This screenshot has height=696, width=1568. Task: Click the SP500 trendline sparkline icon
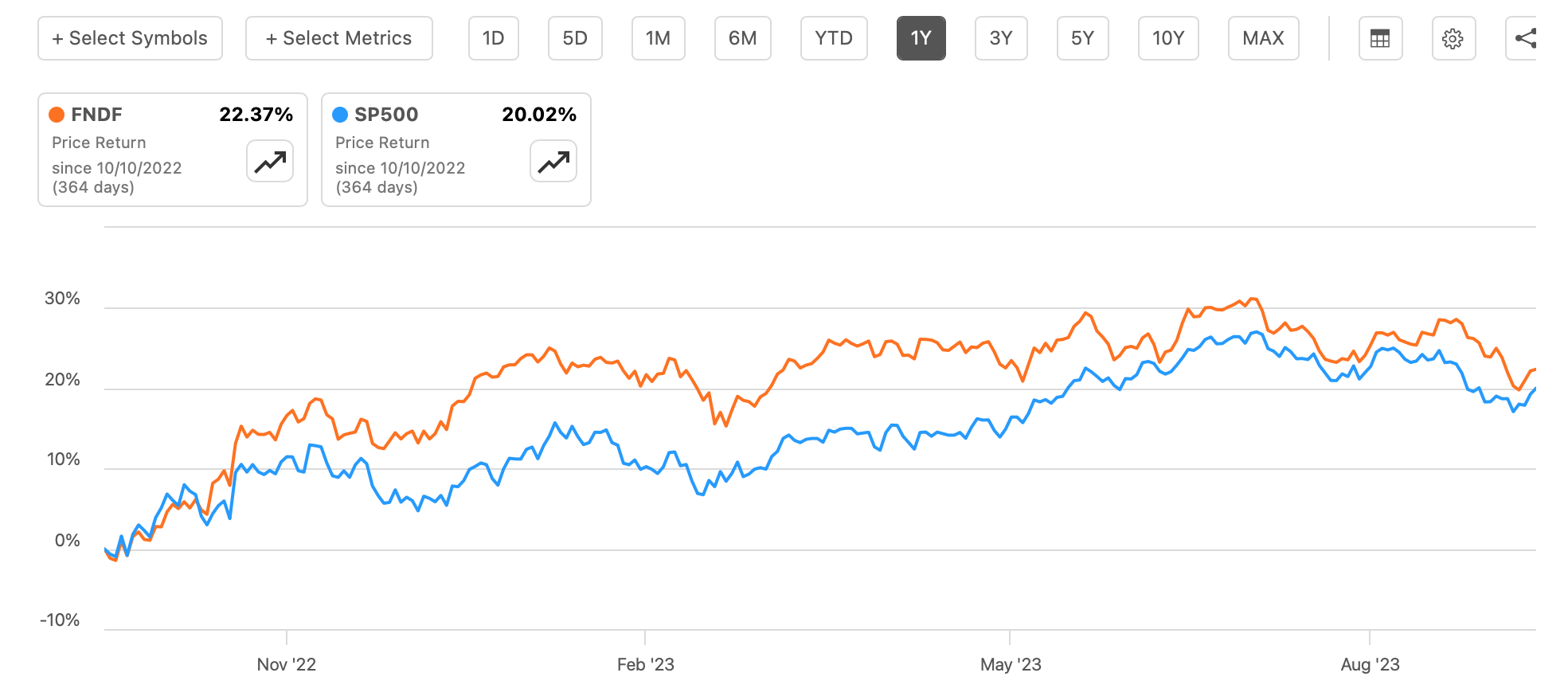[x=553, y=161]
